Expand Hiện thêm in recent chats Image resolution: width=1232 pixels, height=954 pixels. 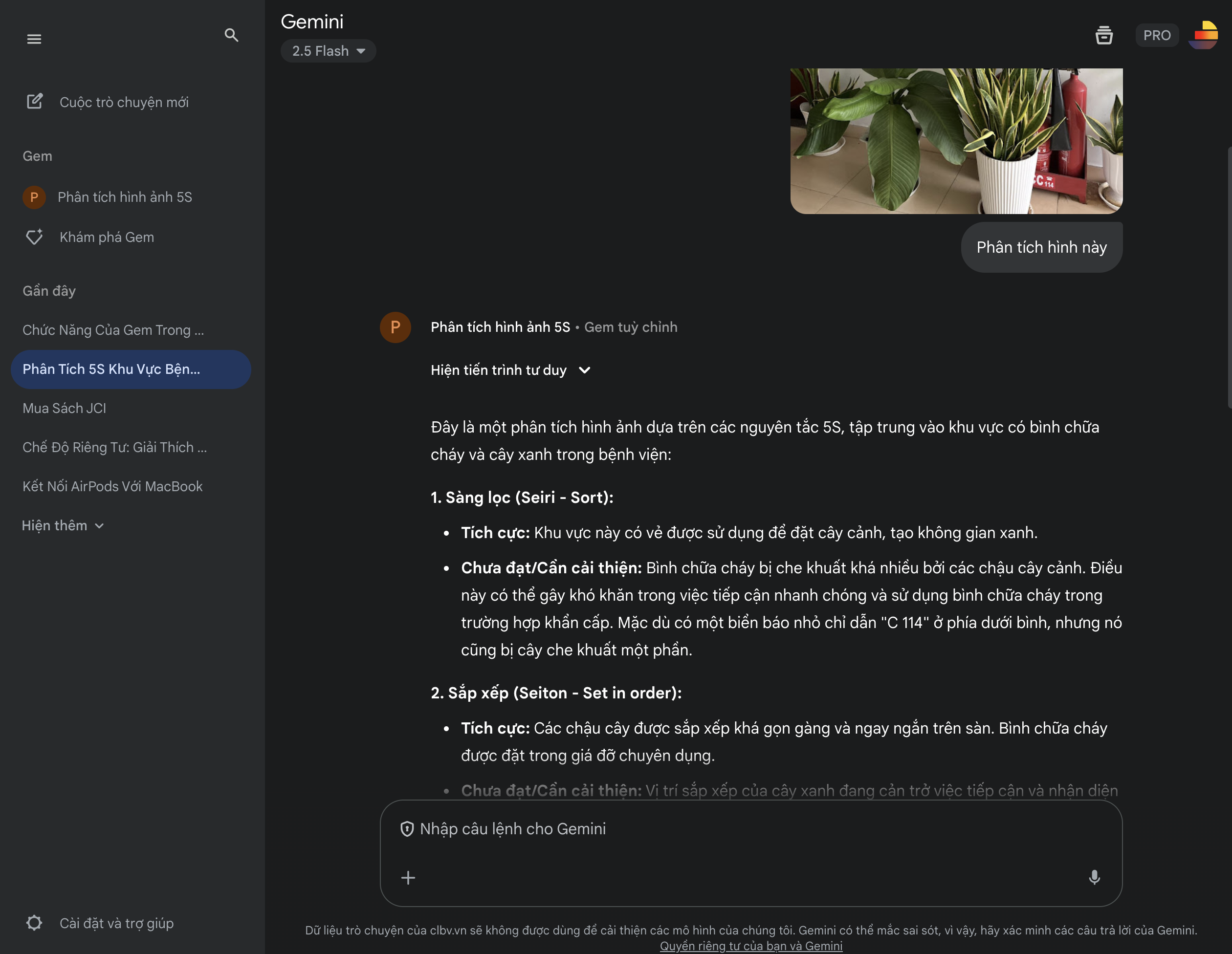pyautogui.click(x=63, y=525)
